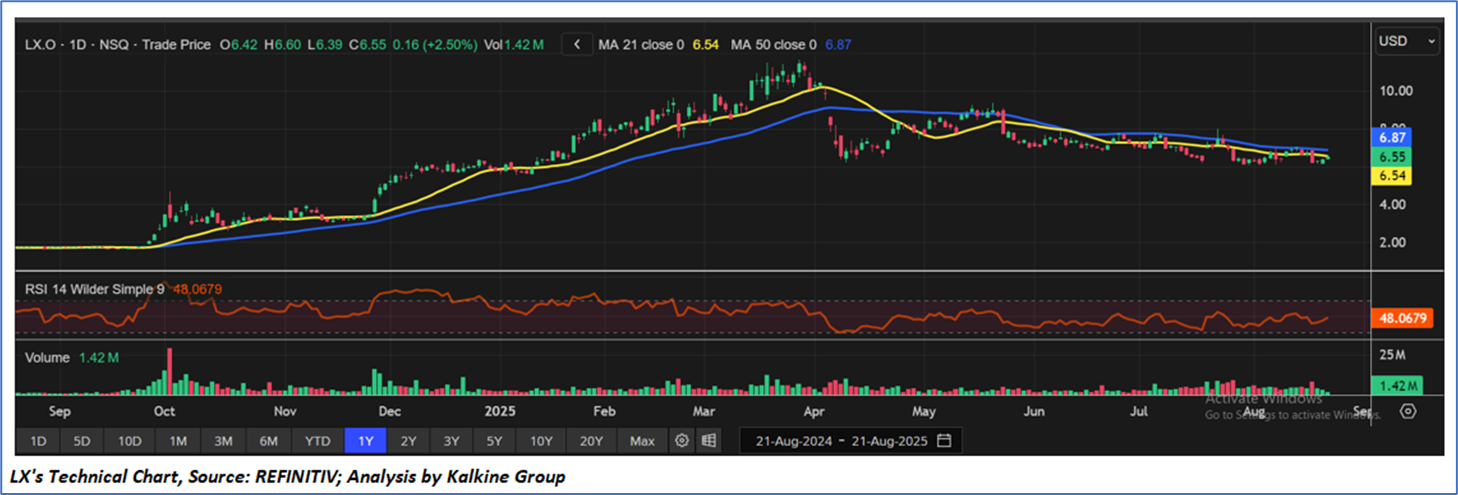Image resolution: width=1458 pixels, height=495 pixels.
Task: Click the date range field 21-Aug-2024 to 21-Aug-2025
Action: (x=841, y=441)
